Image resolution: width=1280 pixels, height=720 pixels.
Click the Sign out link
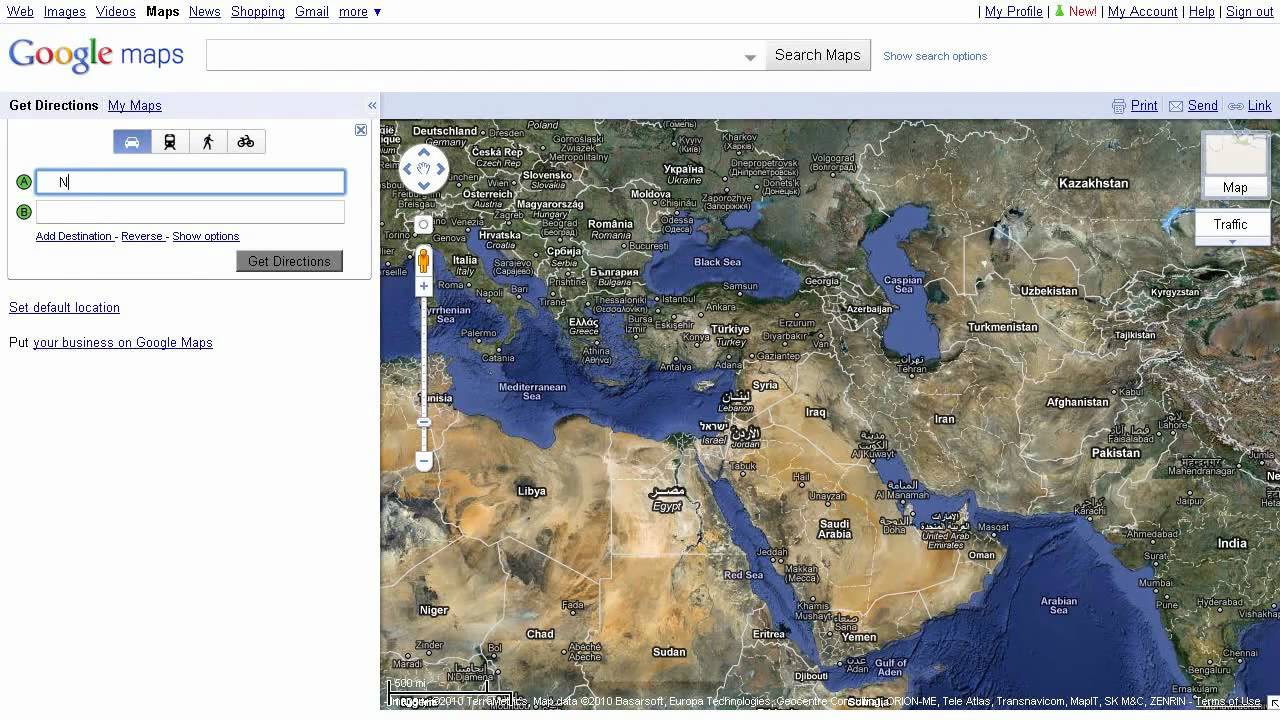pos(1250,12)
